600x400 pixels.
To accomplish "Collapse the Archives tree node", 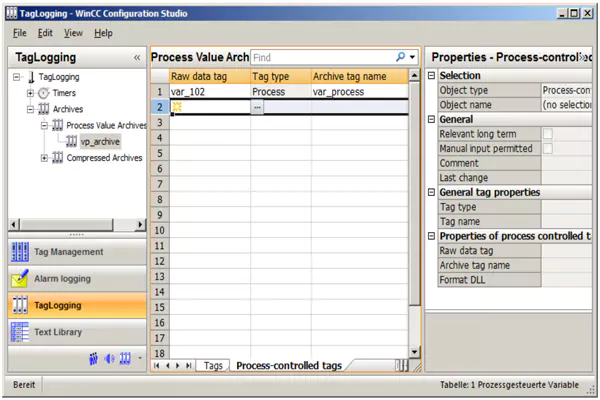I will coord(30,109).
